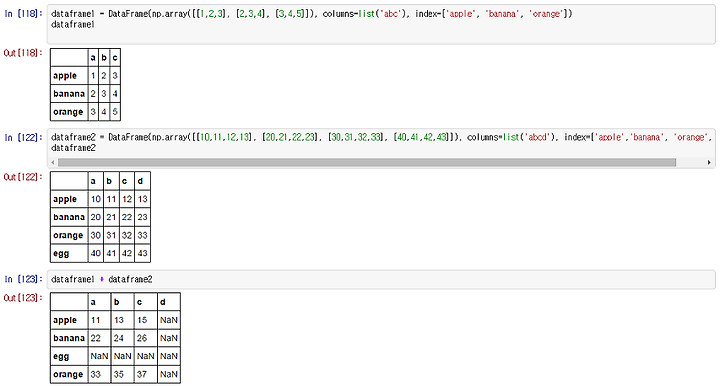
Task: Click the 'dataframe1' second line in cell 118
Action: pos(73,25)
